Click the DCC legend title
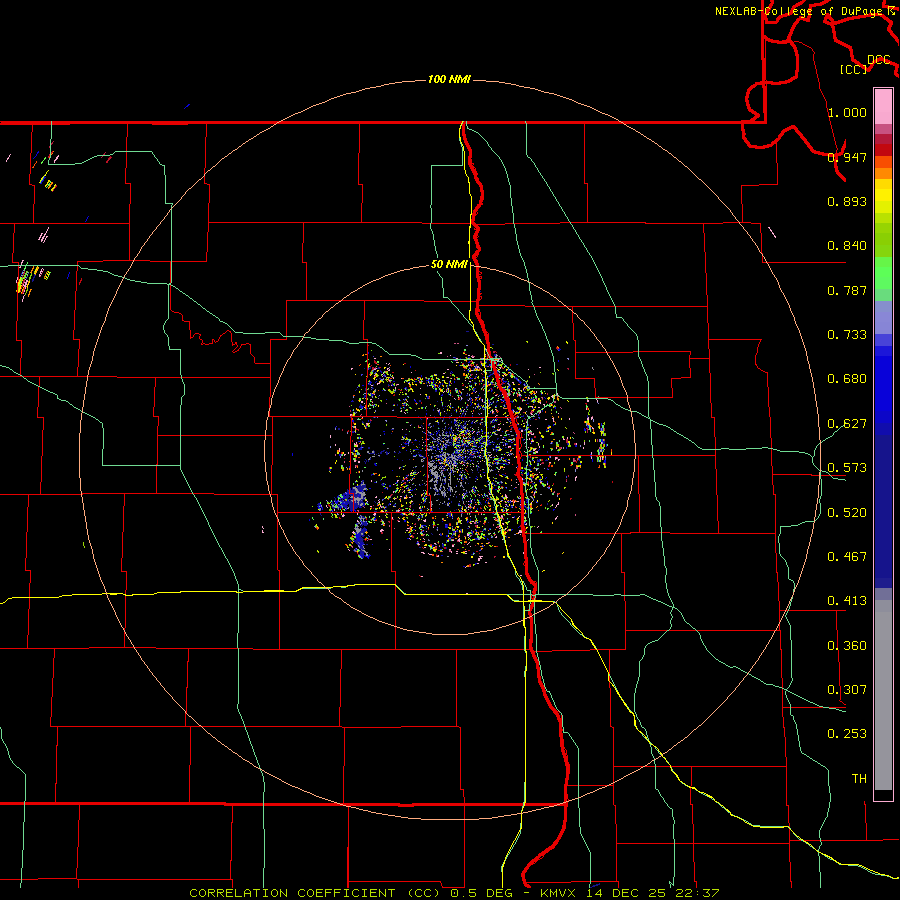This screenshot has width=900, height=900. 878,60
